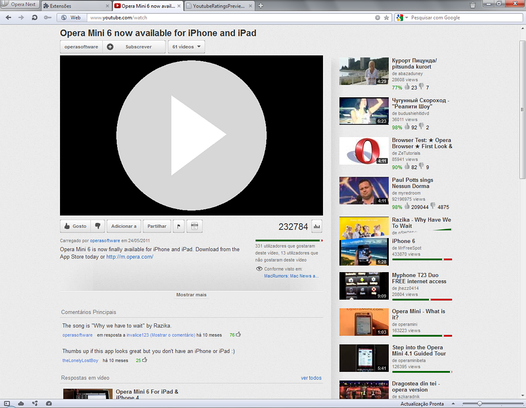Open the Чугунный Скороход video thumbnail
This screenshot has height=408, width=526.
tap(364, 111)
